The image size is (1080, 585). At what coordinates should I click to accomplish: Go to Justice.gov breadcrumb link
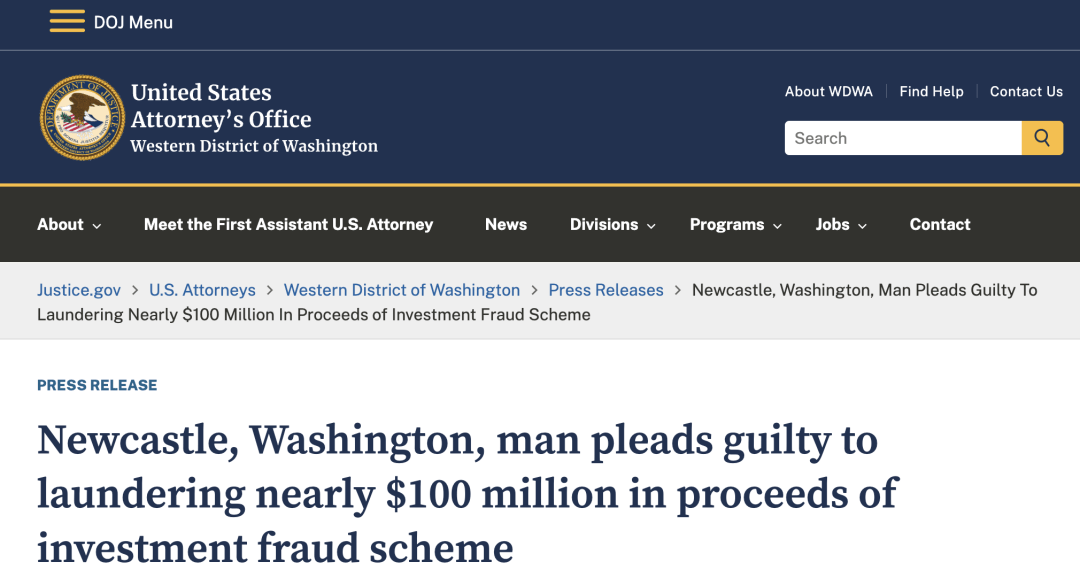(x=79, y=290)
